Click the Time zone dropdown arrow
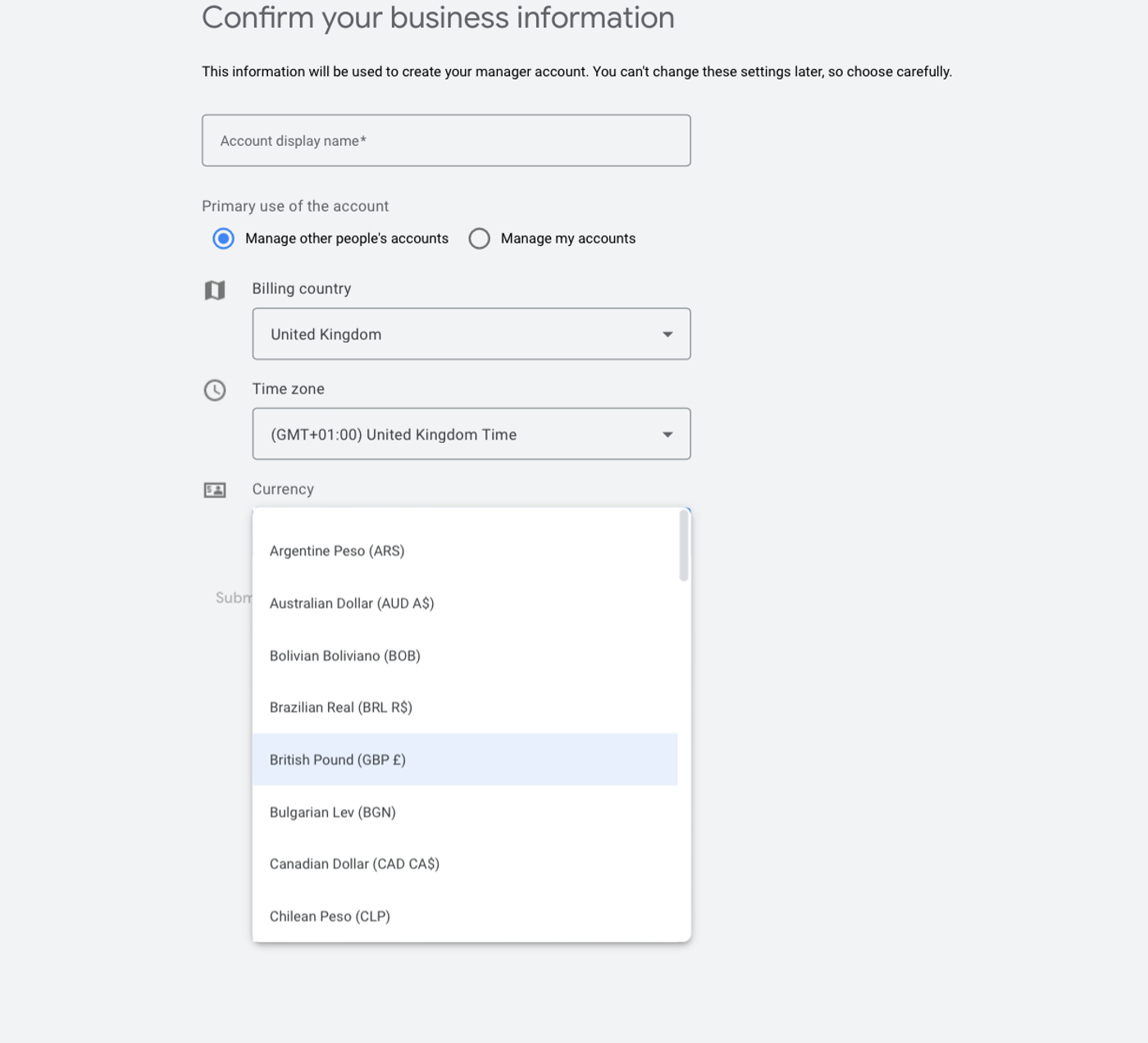Screen dimensions: 1148x1043 click(667, 435)
